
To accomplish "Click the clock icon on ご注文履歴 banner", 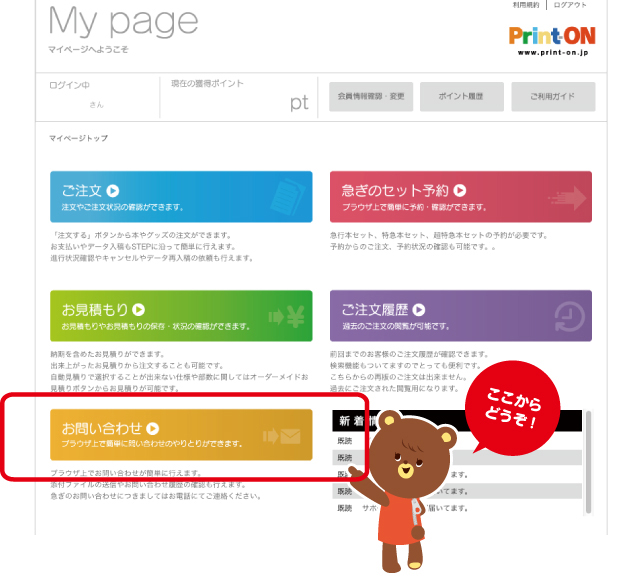I will [566, 316].
